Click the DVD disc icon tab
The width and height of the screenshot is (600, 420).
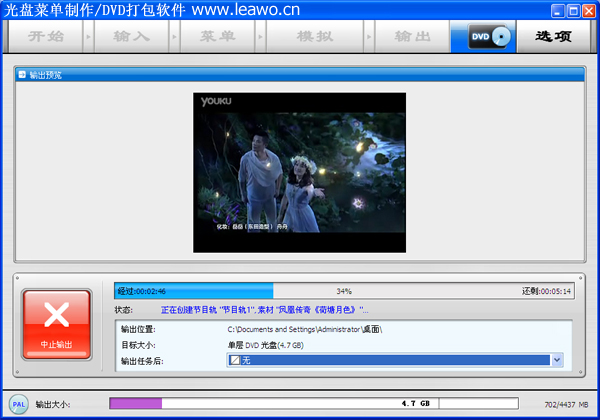coord(484,37)
